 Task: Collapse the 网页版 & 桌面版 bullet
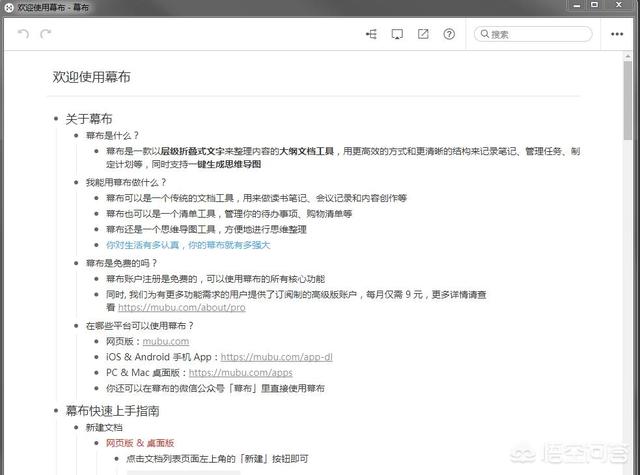click(97, 443)
